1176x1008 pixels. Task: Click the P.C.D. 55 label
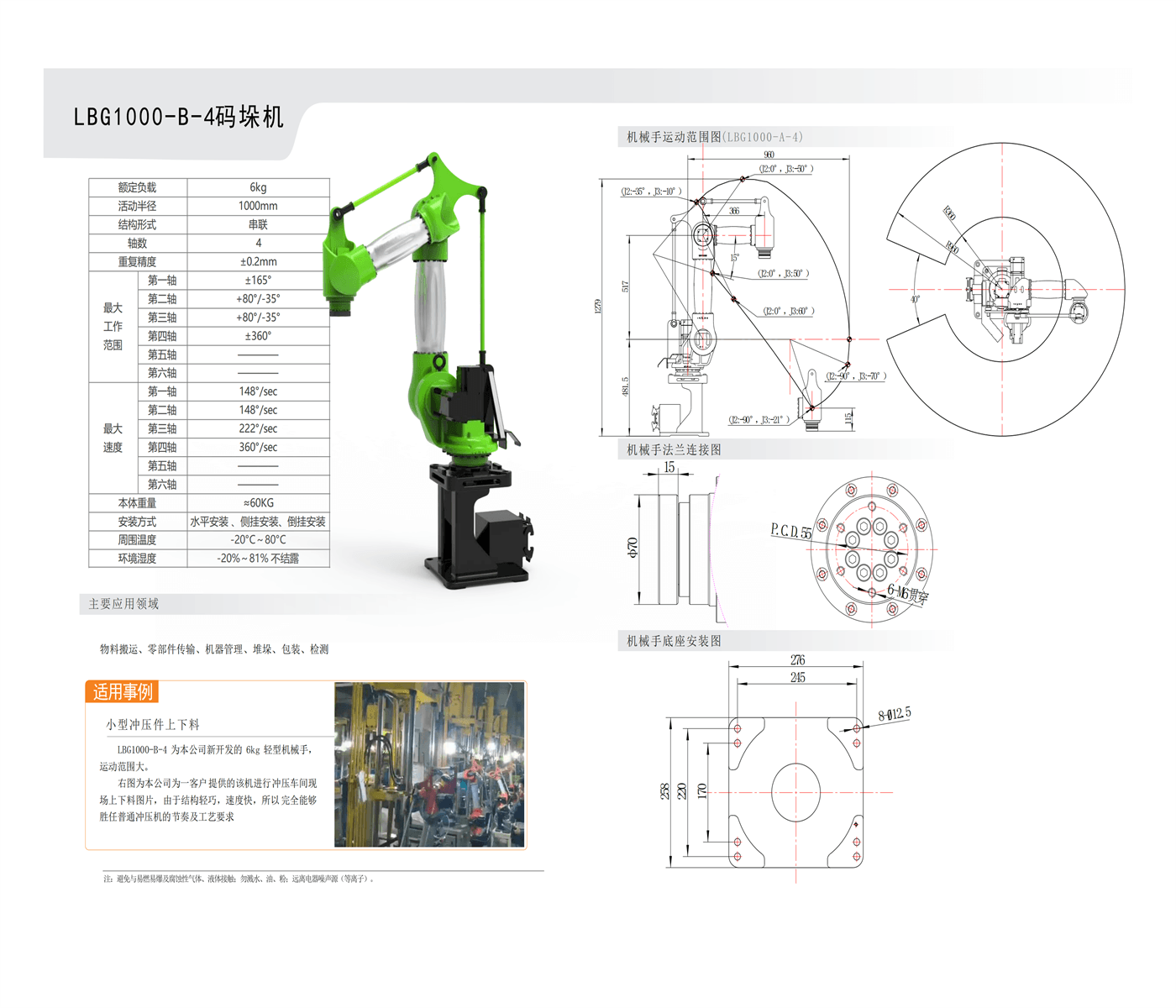791,531
